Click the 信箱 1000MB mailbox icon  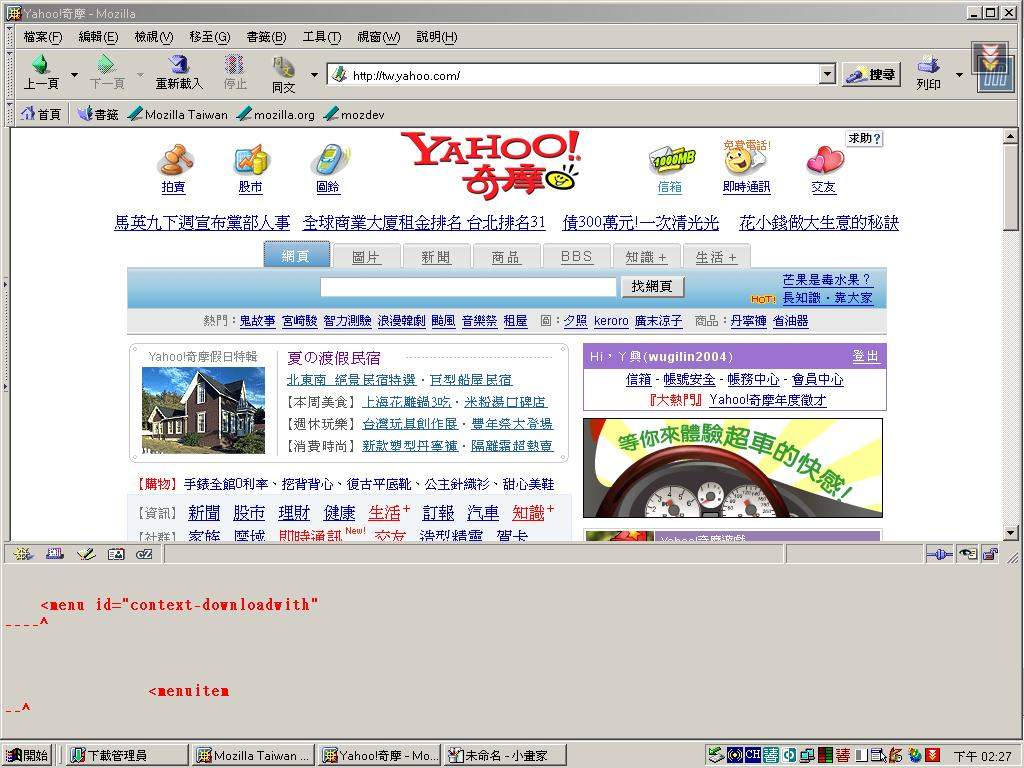click(x=671, y=160)
